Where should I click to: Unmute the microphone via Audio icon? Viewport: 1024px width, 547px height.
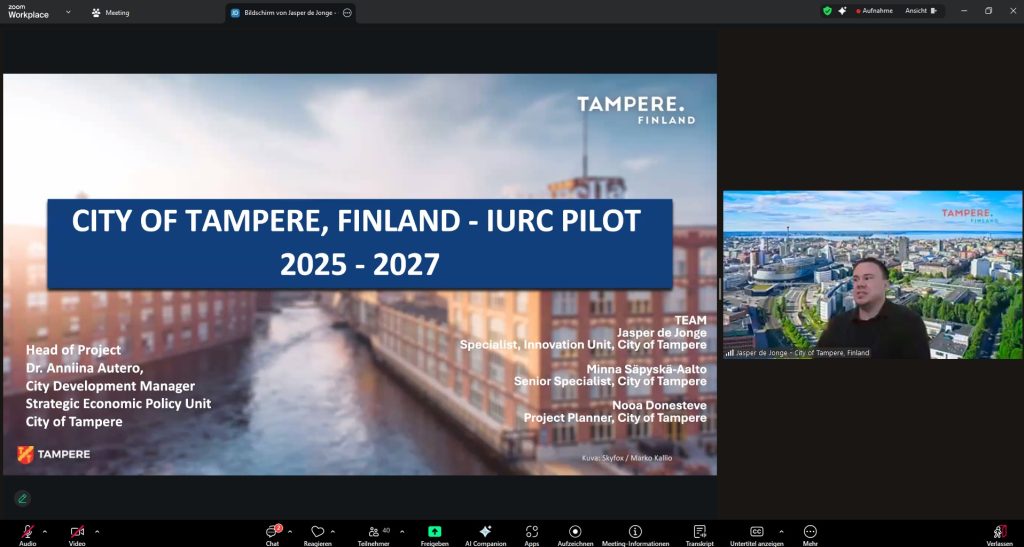tap(27, 532)
